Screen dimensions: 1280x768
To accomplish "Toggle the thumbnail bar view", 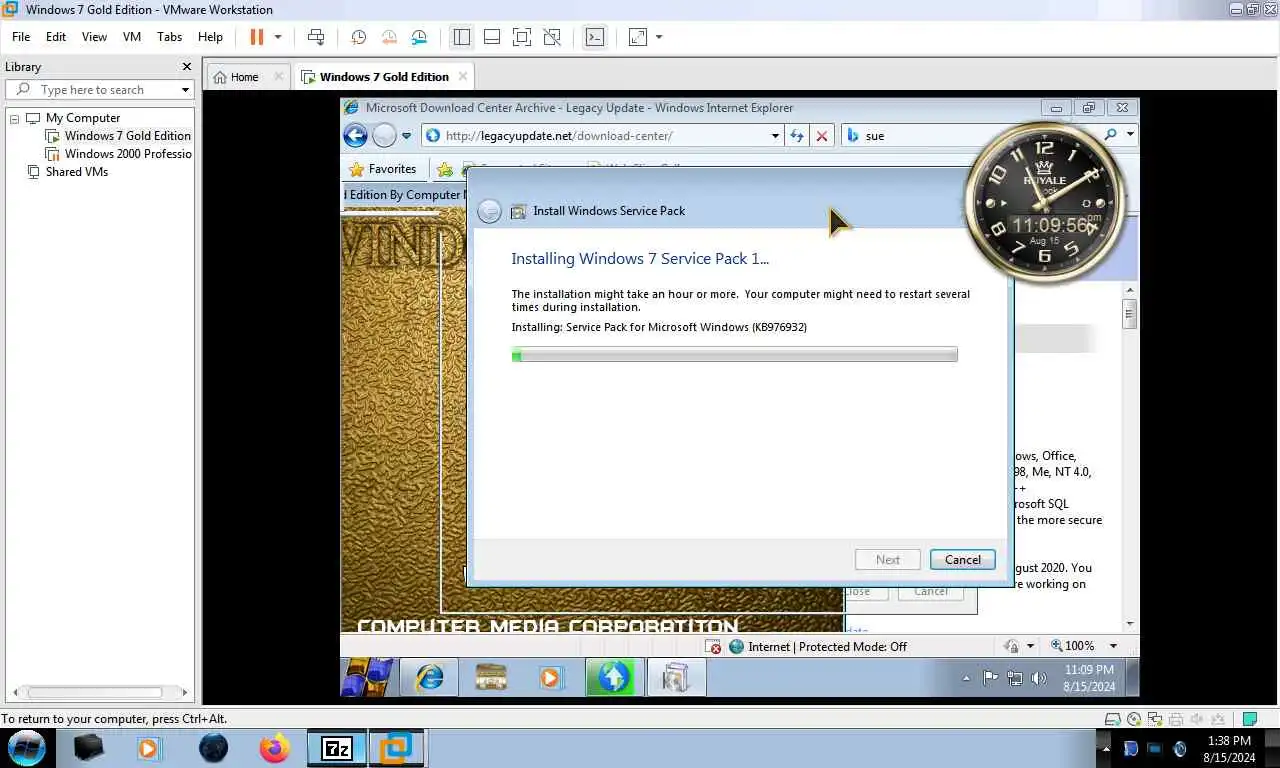I will pyautogui.click(x=492, y=37).
